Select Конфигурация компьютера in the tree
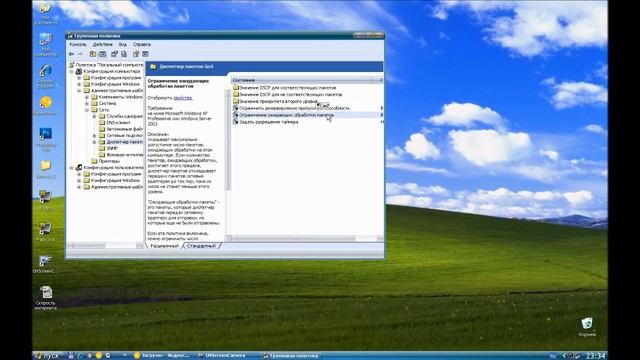The height and width of the screenshot is (360, 640). [111, 71]
